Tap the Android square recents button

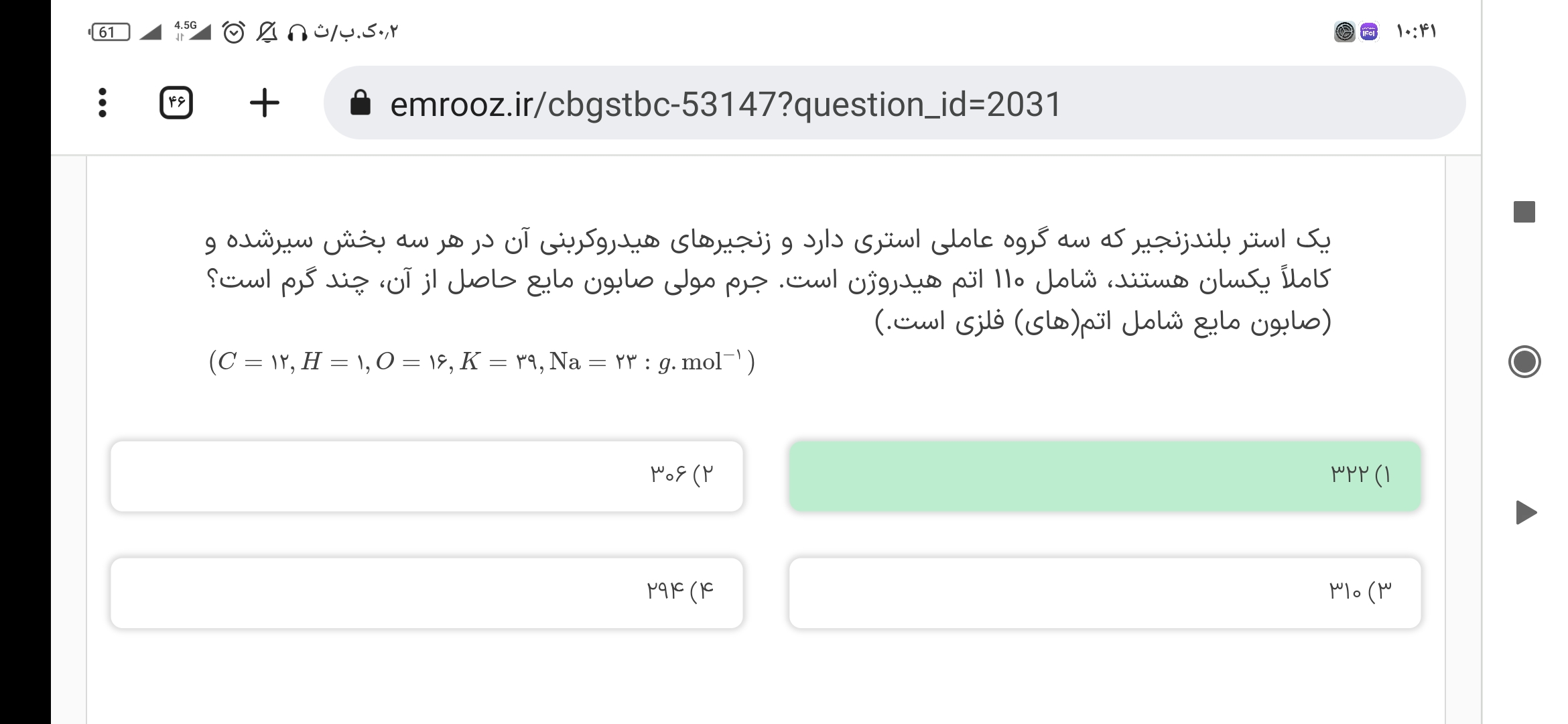(x=1524, y=212)
